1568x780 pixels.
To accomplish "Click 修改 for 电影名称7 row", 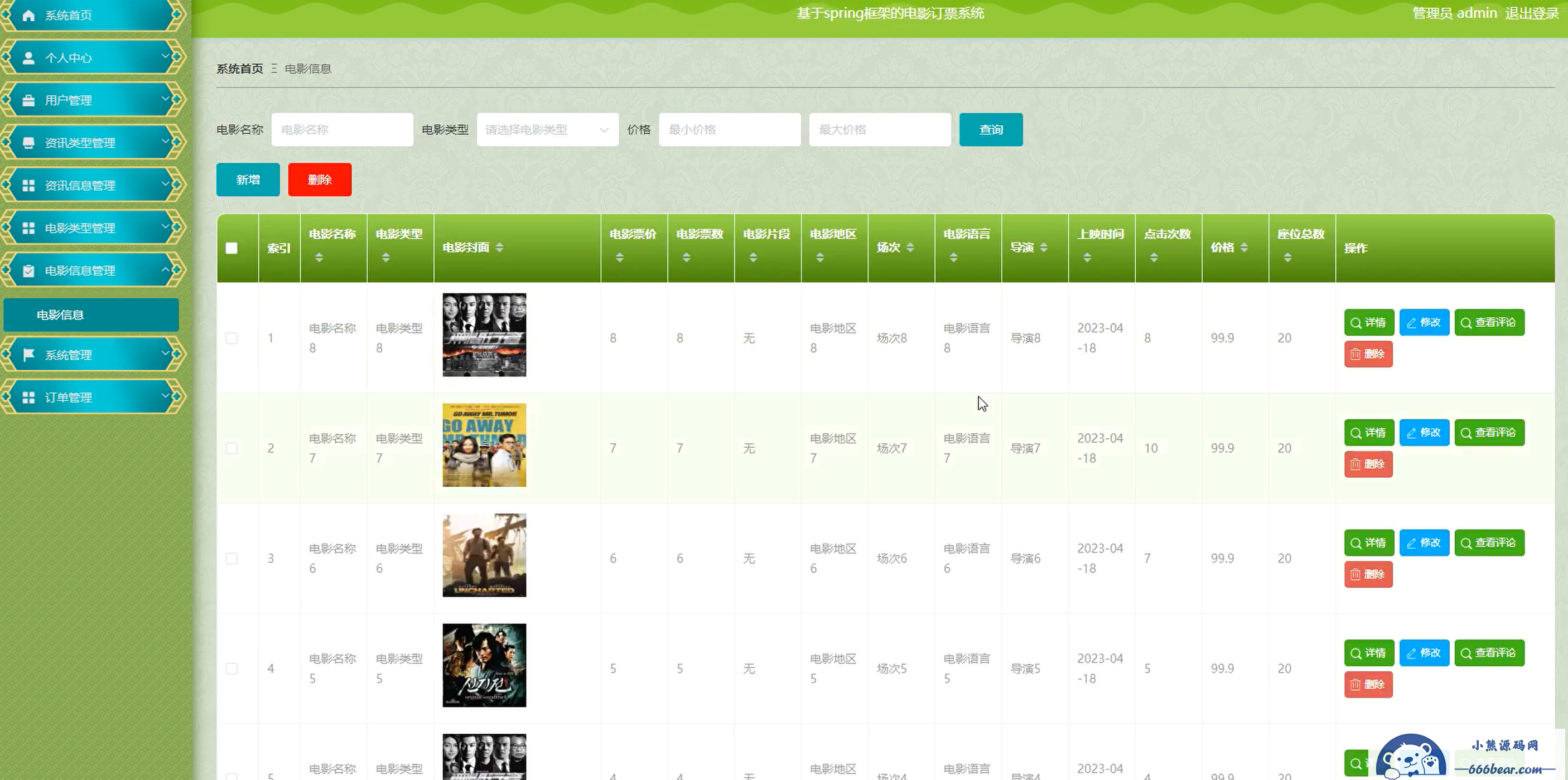I will (x=1424, y=433).
